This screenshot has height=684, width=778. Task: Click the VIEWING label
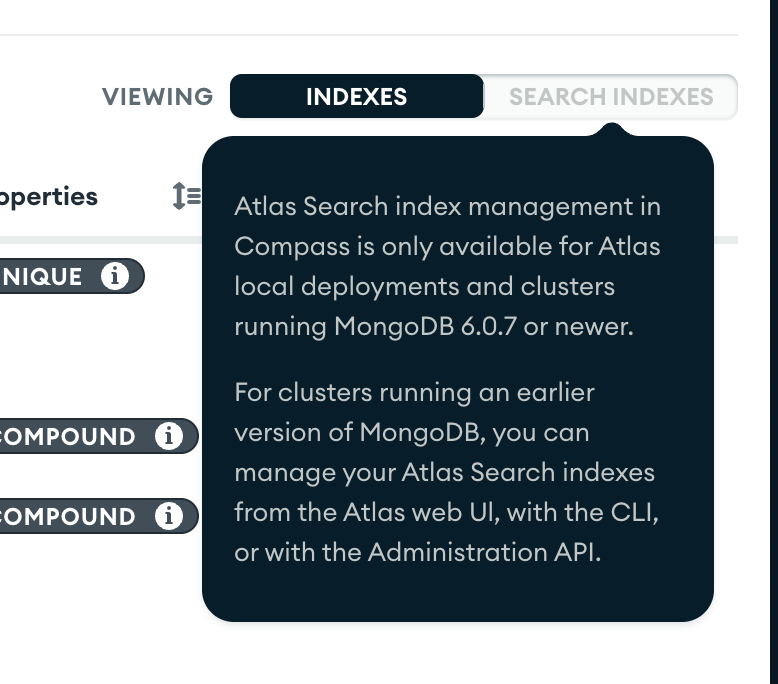(x=157, y=97)
